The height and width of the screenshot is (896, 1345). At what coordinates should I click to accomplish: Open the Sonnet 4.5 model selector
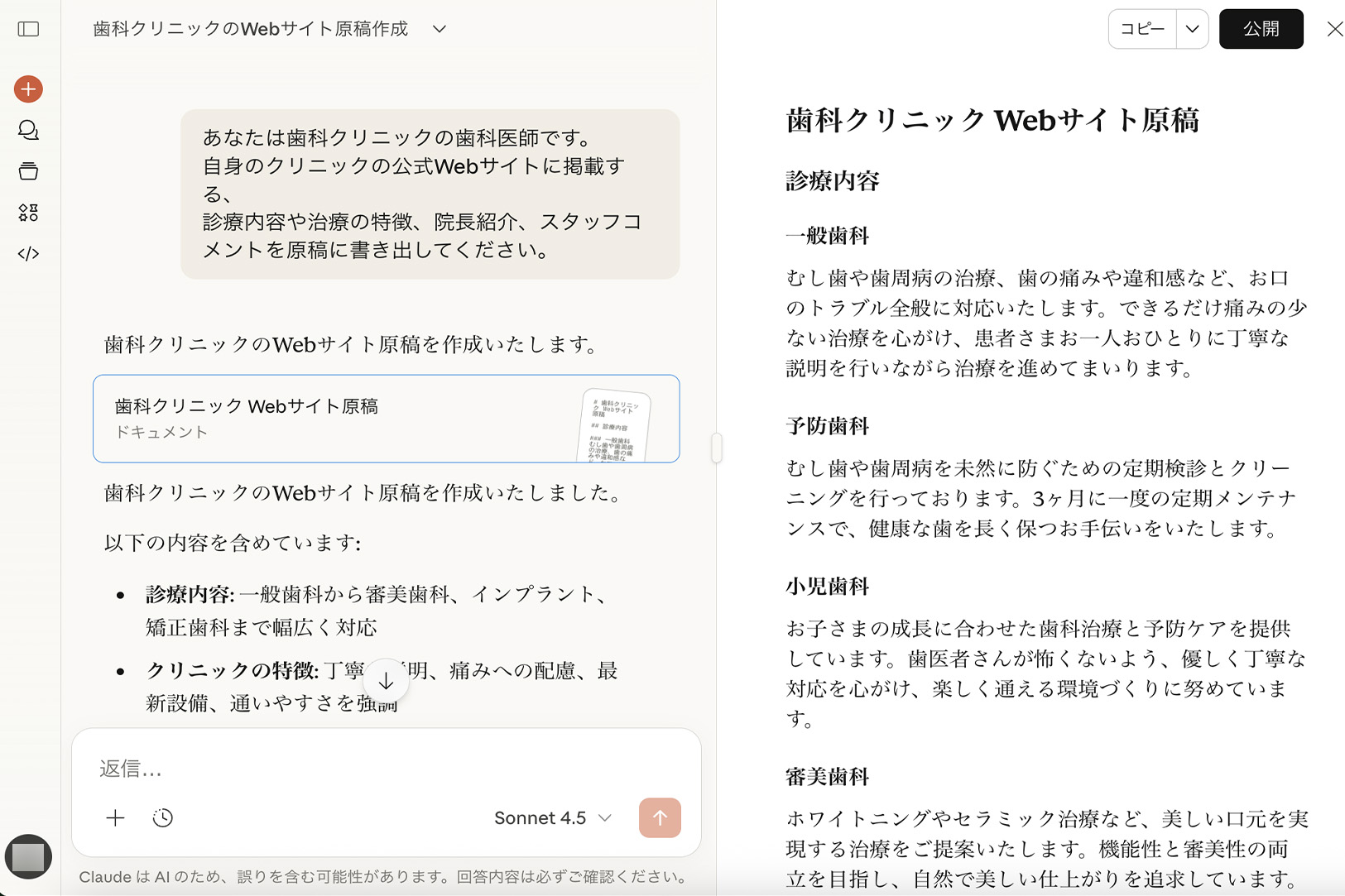(552, 818)
